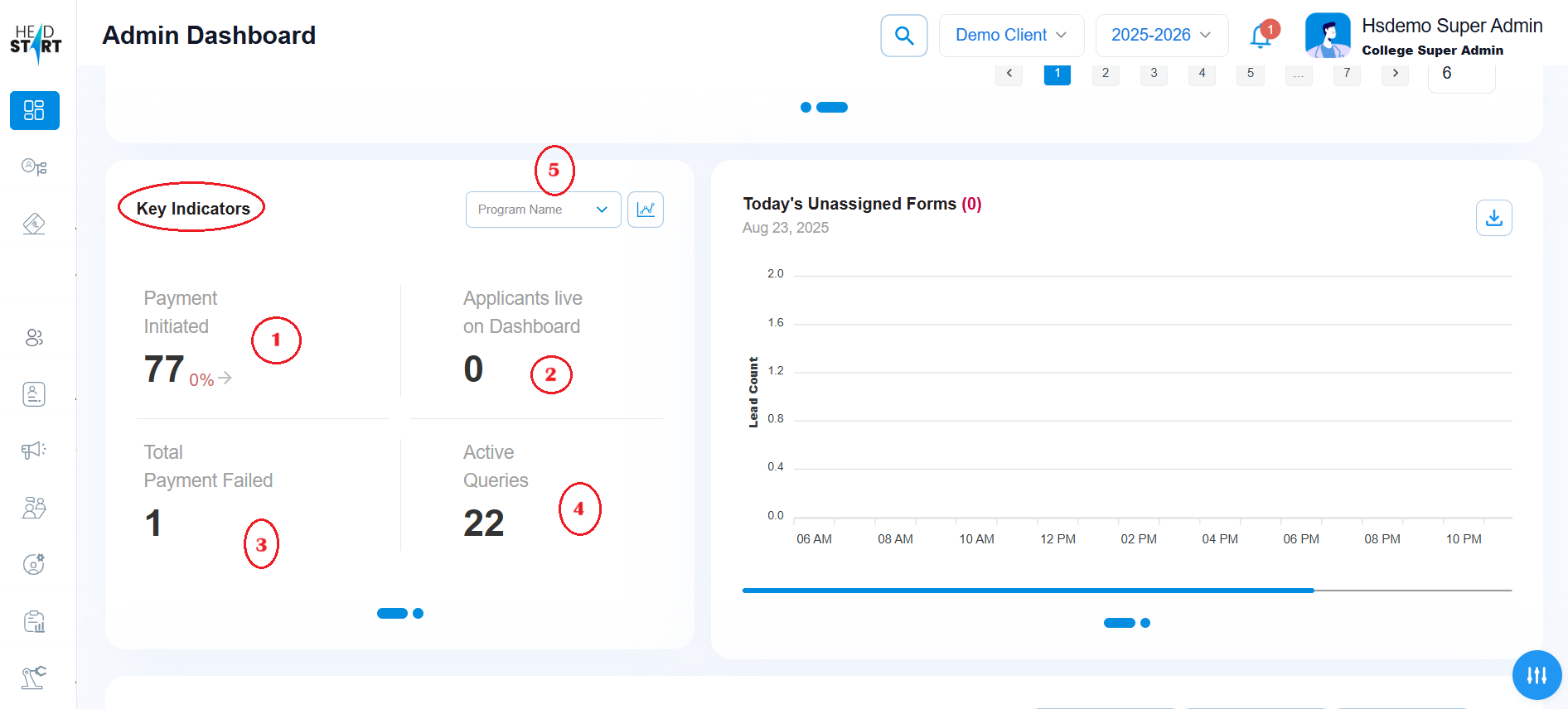The width and height of the screenshot is (1568, 709).
Task: Click the Payment Initiated 0% arrow link
Action: (225, 379)
